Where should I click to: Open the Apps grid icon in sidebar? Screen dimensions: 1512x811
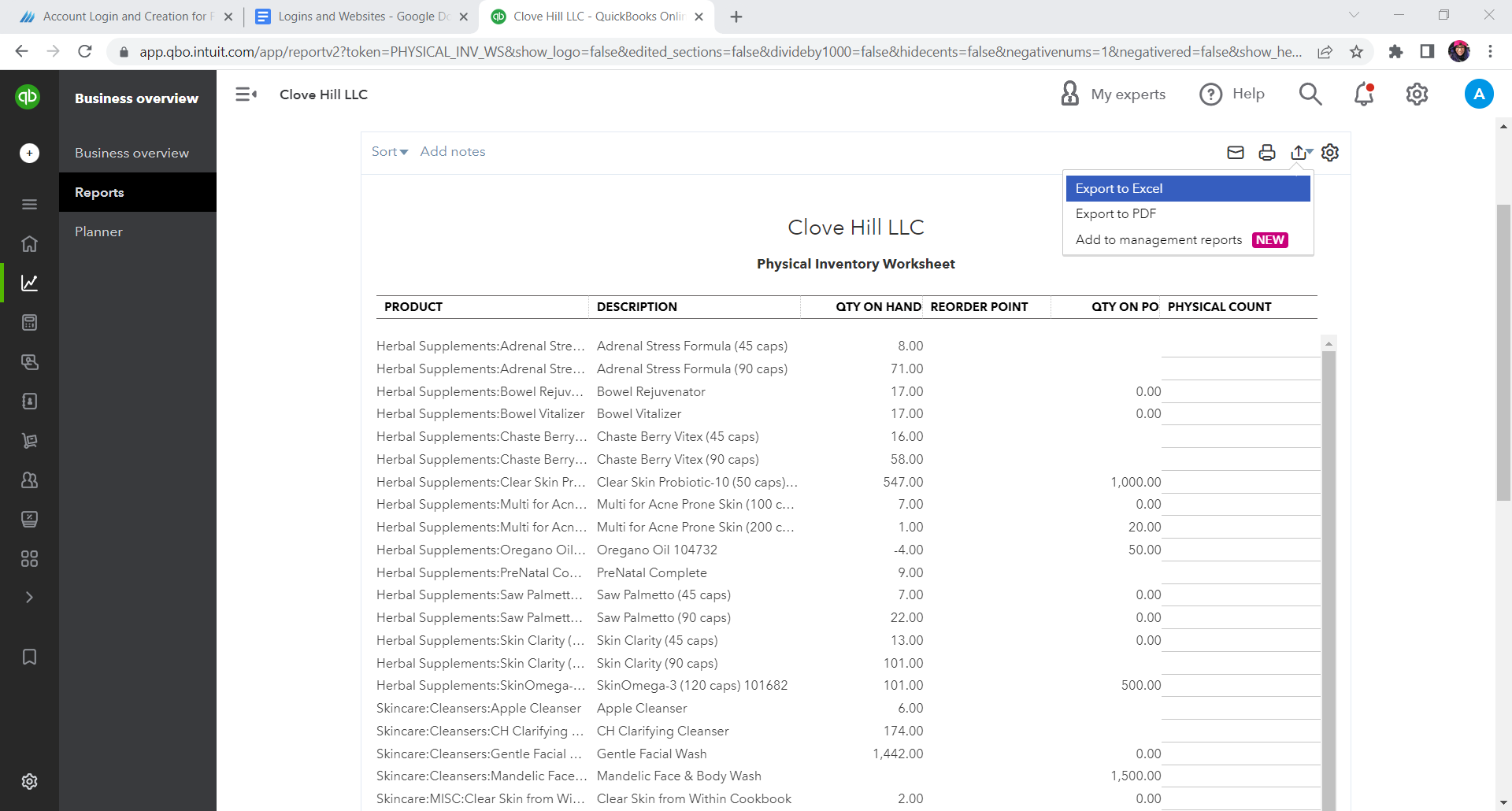point(29,559)
